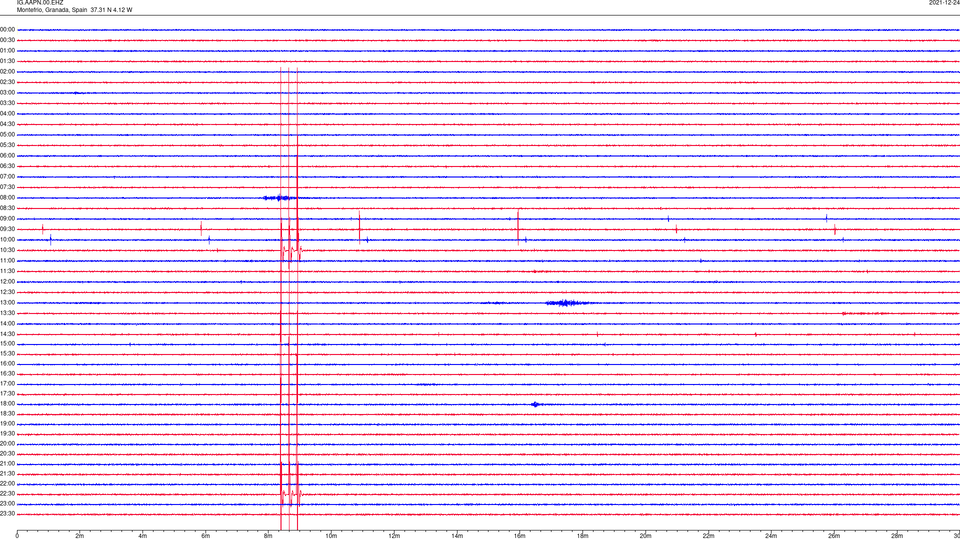Click the 20m tick on the time axis

[x=646, y=536]
